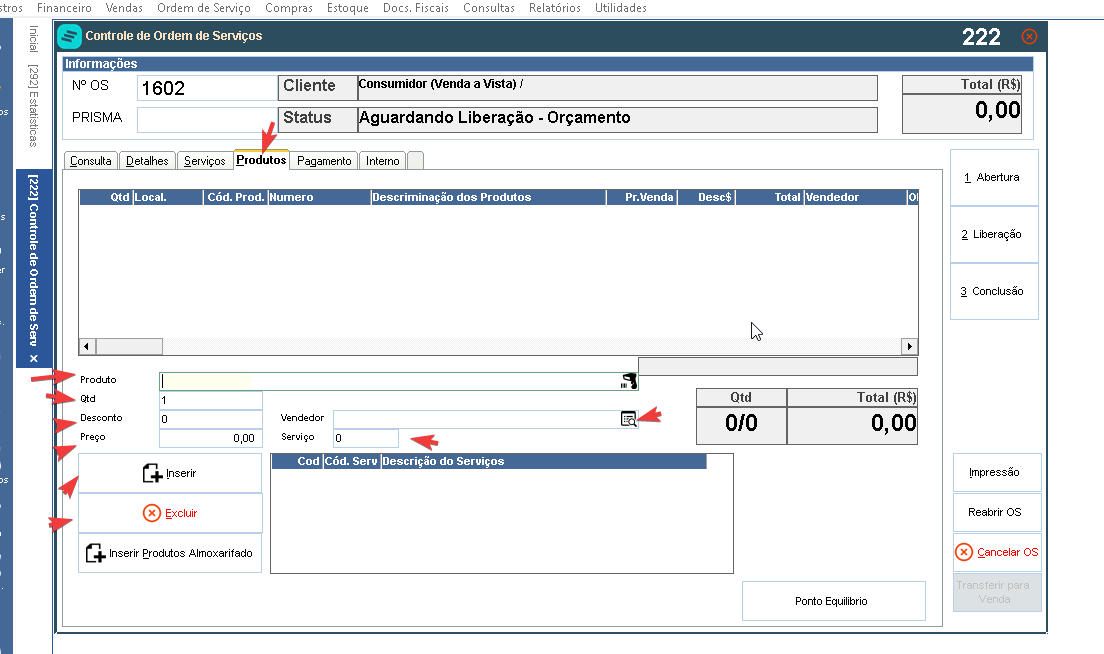Click the Ponto Equilibrio button

[834, 601]
